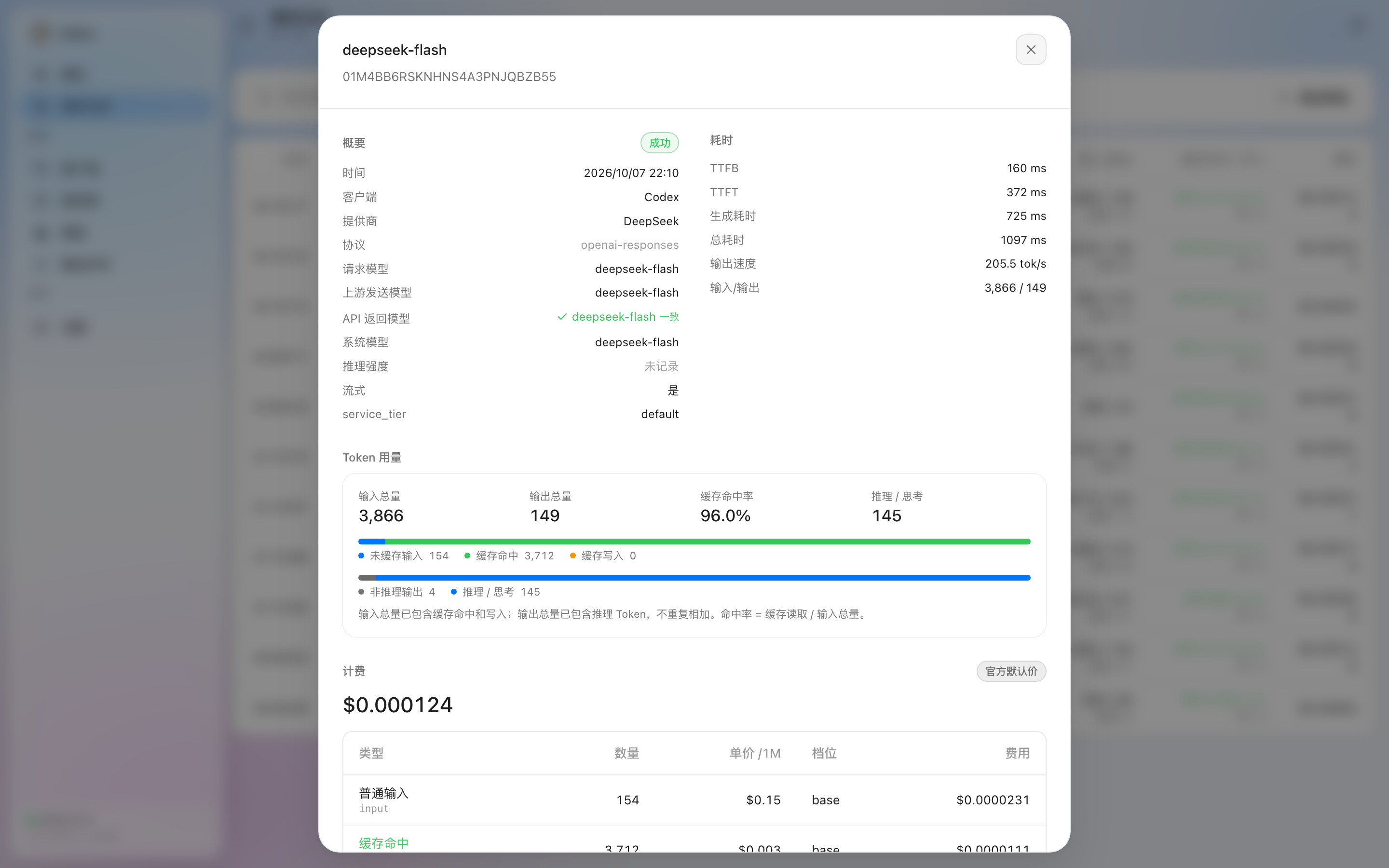Viewport: 1389px width, 868px height.
Task: Click the 费用 column header
Action: coord(1017,753)
